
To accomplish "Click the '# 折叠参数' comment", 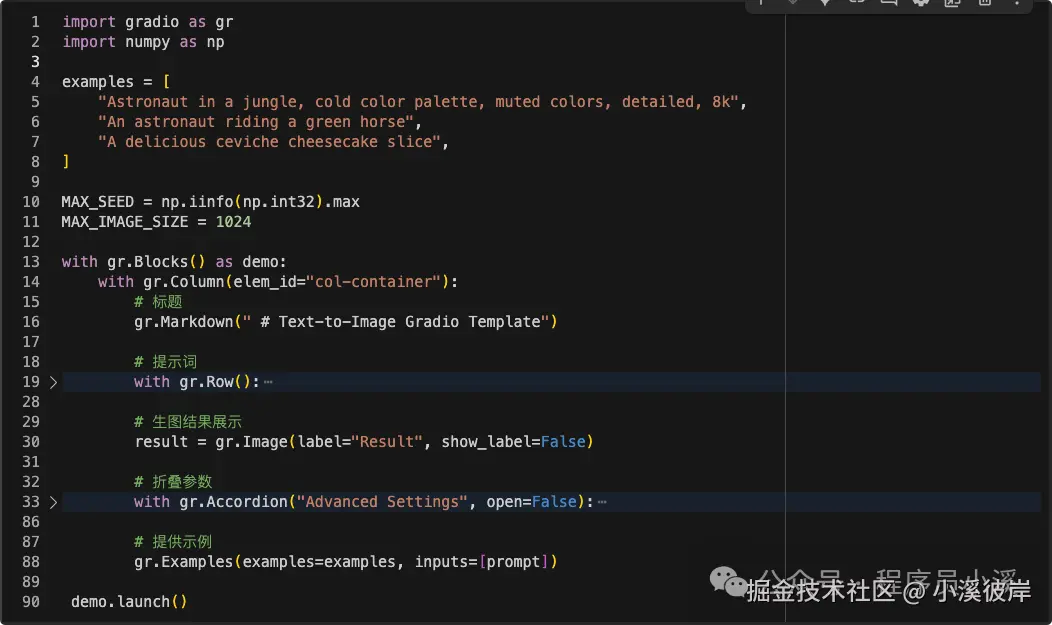I will coord(173,482).
